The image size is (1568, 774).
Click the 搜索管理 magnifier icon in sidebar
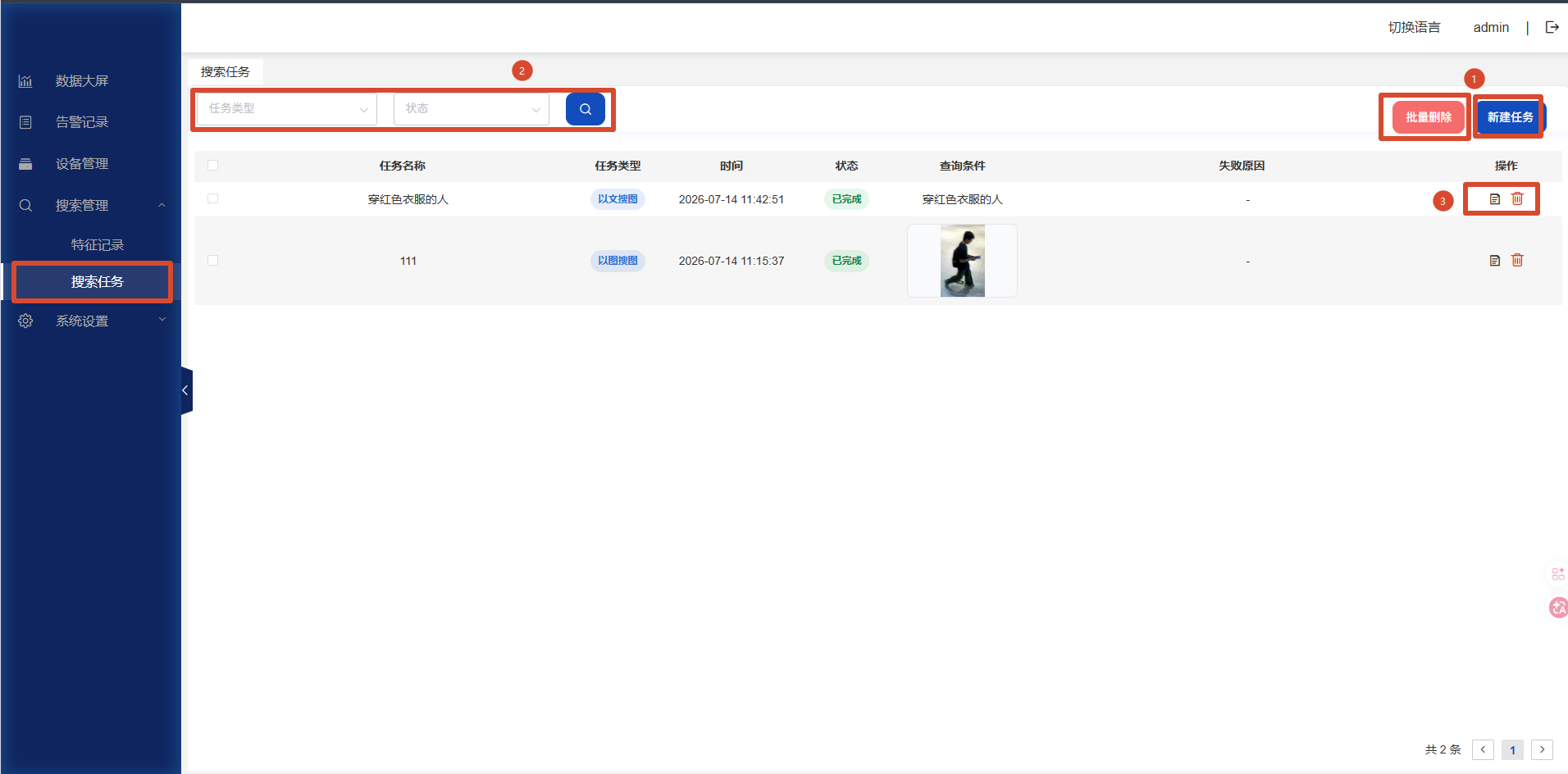[25, 206]
